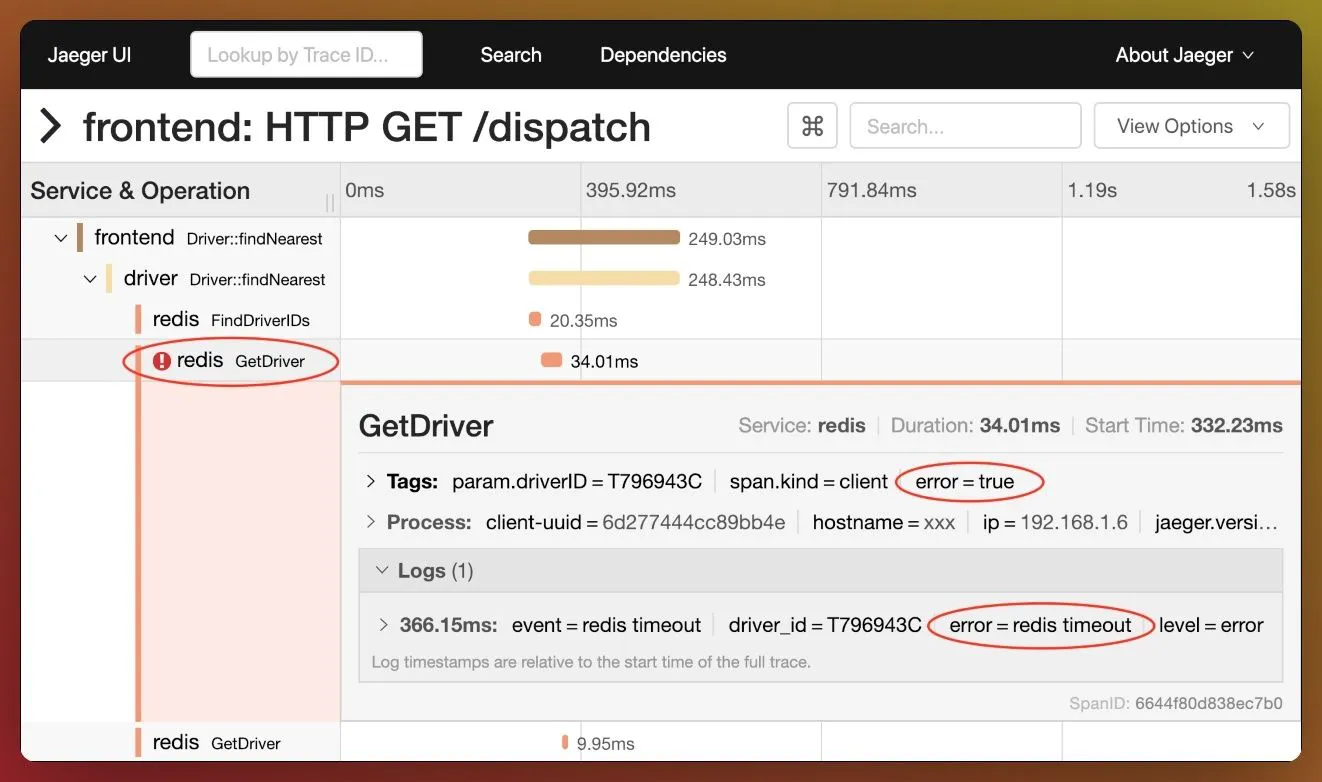Click the 791.84ms timeline tick label

(872, 190)
